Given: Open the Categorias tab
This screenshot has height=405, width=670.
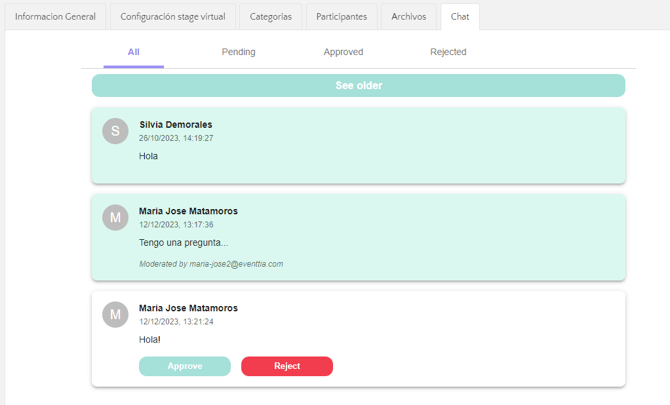Looking at the screenshot, I should (x=270, y=17).
